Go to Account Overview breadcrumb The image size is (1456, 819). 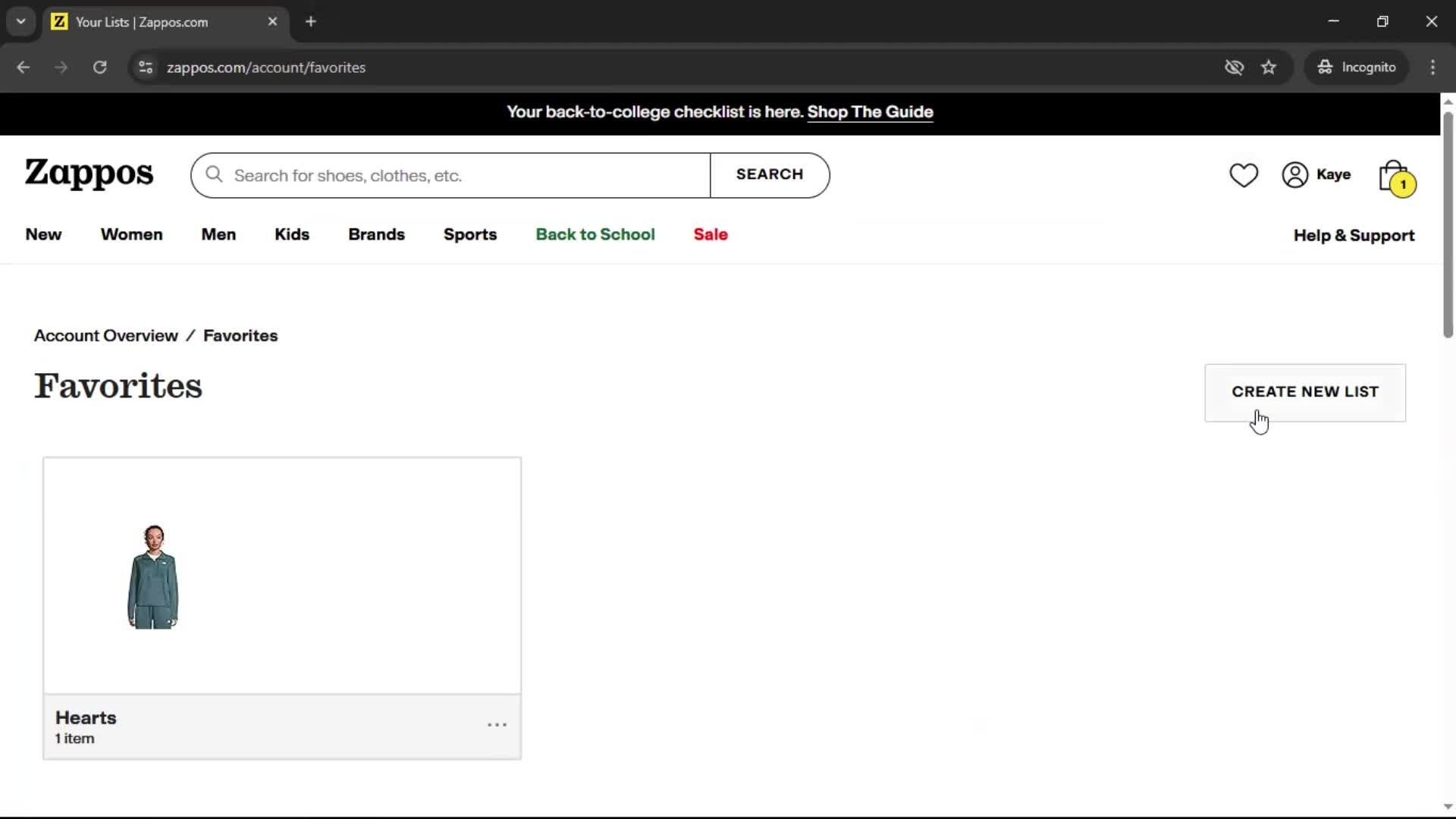[106, 336]
